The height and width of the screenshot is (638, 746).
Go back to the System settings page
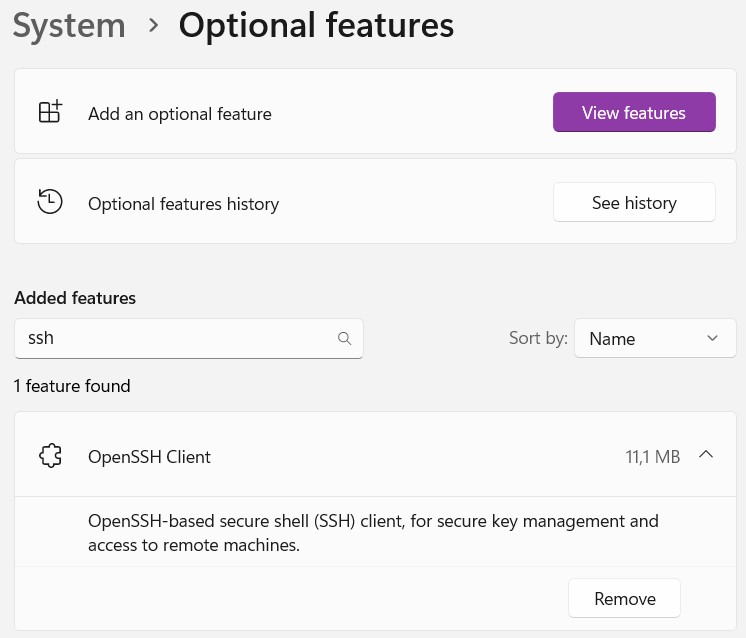pyautogui.click(x=69, y=25)
